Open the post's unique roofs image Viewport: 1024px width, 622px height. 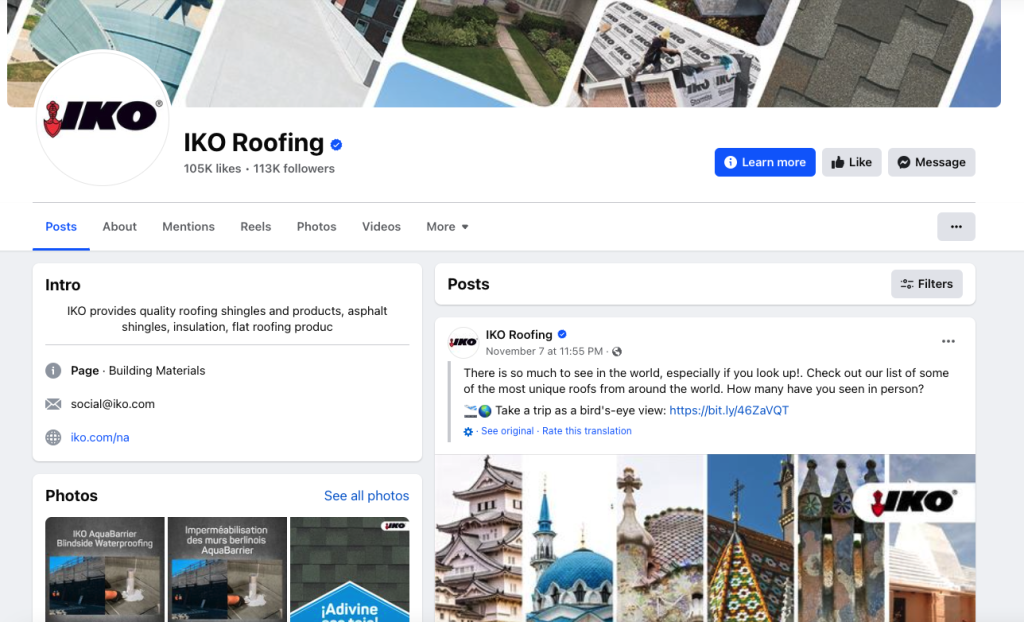click(705, 538)
